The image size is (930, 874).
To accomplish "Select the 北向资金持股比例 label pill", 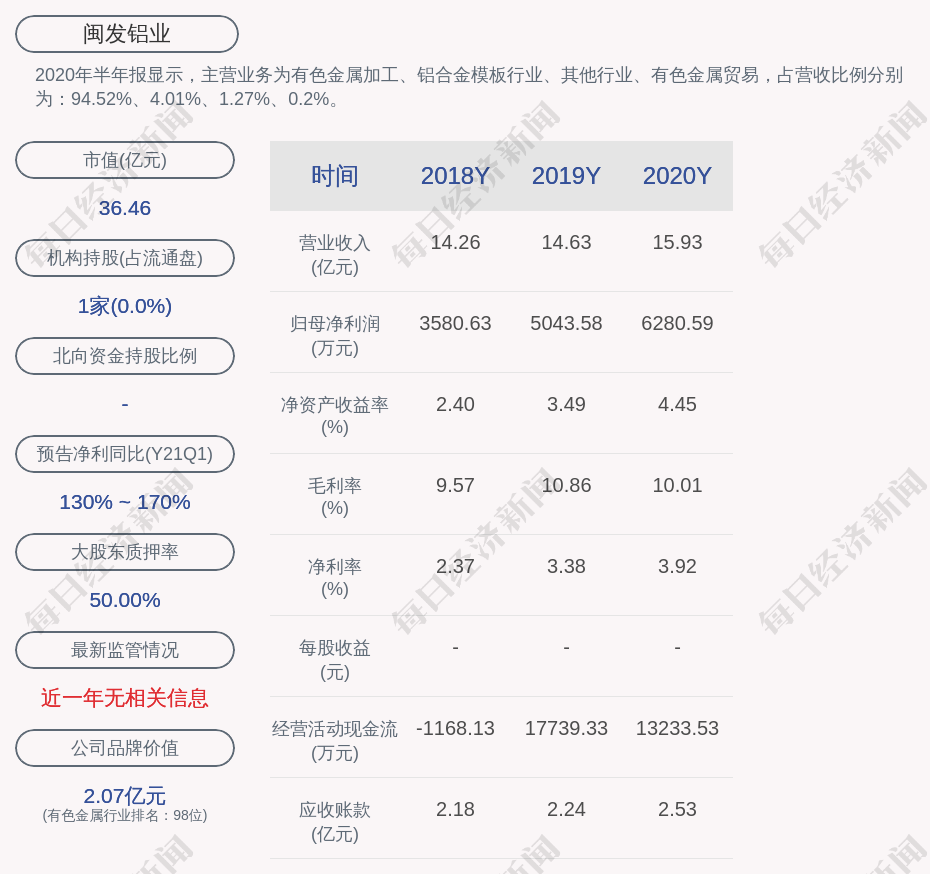I will [x=125, y=356].
